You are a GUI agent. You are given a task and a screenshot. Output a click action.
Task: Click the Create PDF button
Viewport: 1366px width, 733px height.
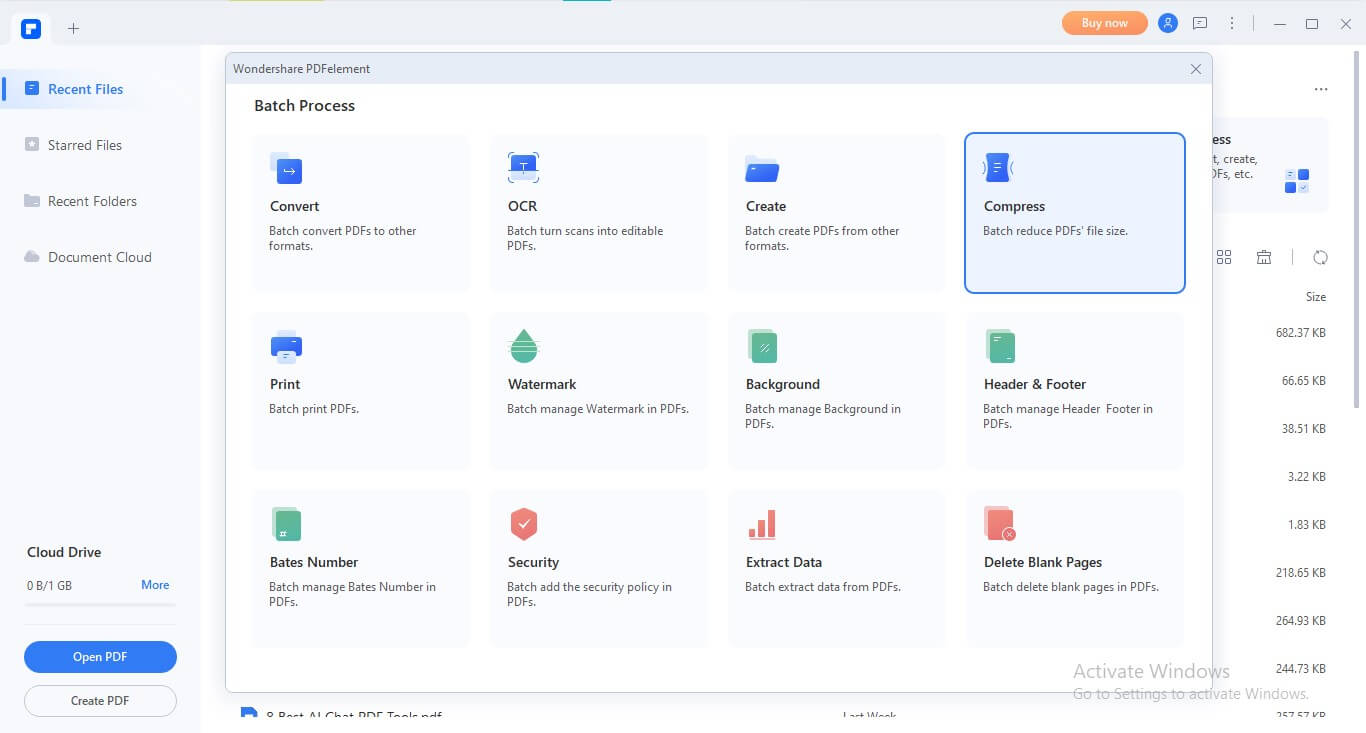point(100,701)
